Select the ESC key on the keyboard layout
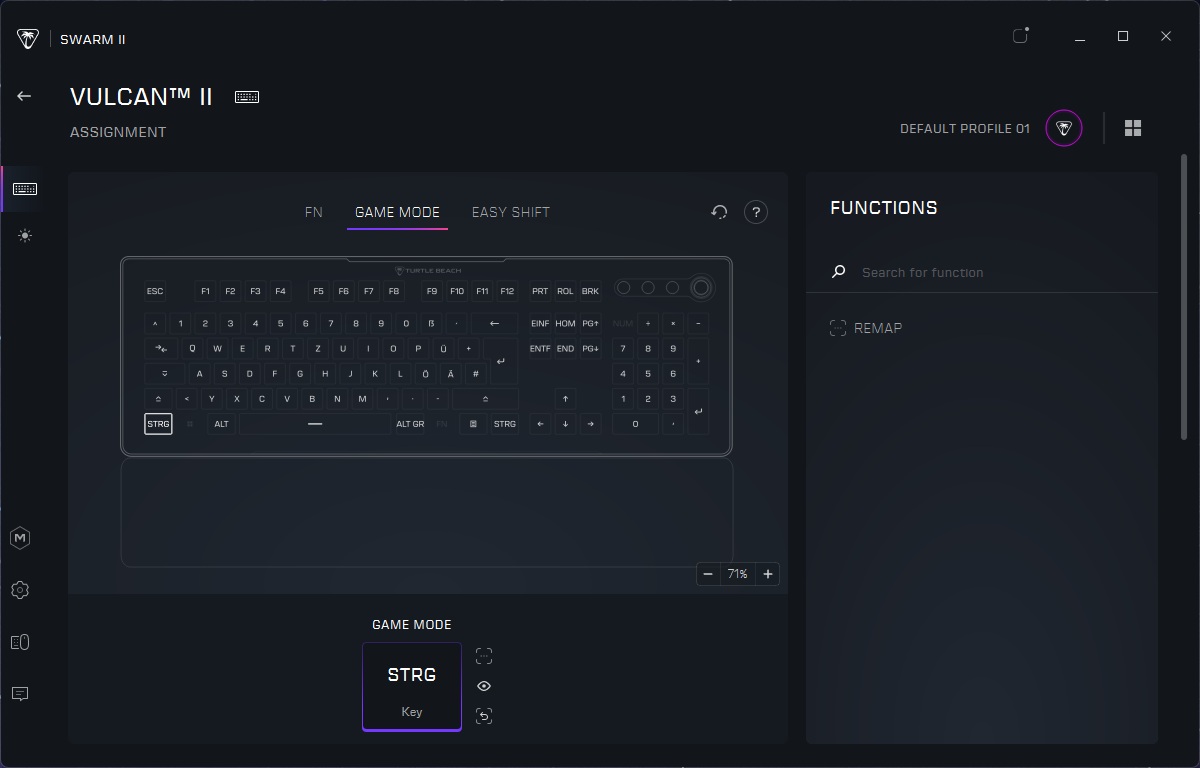The image size is (1200, 768). (155, 291)
